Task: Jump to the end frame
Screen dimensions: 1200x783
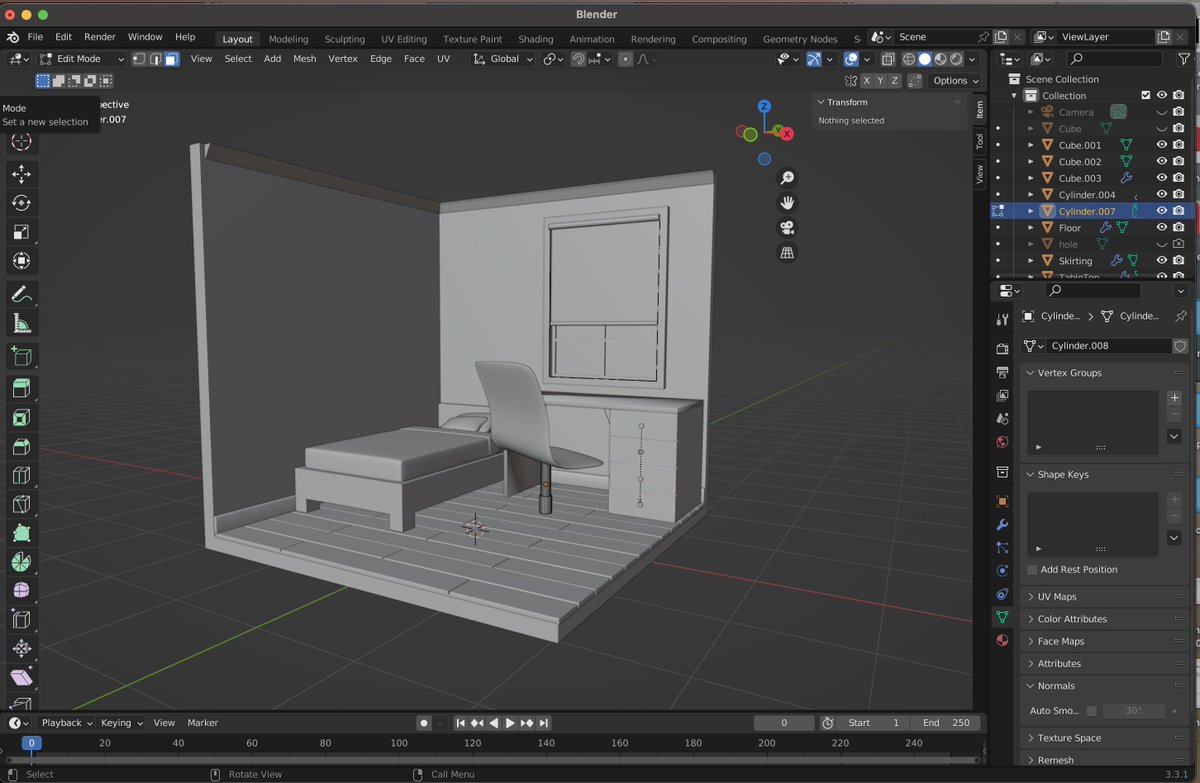Action: [x=543, y=723]
